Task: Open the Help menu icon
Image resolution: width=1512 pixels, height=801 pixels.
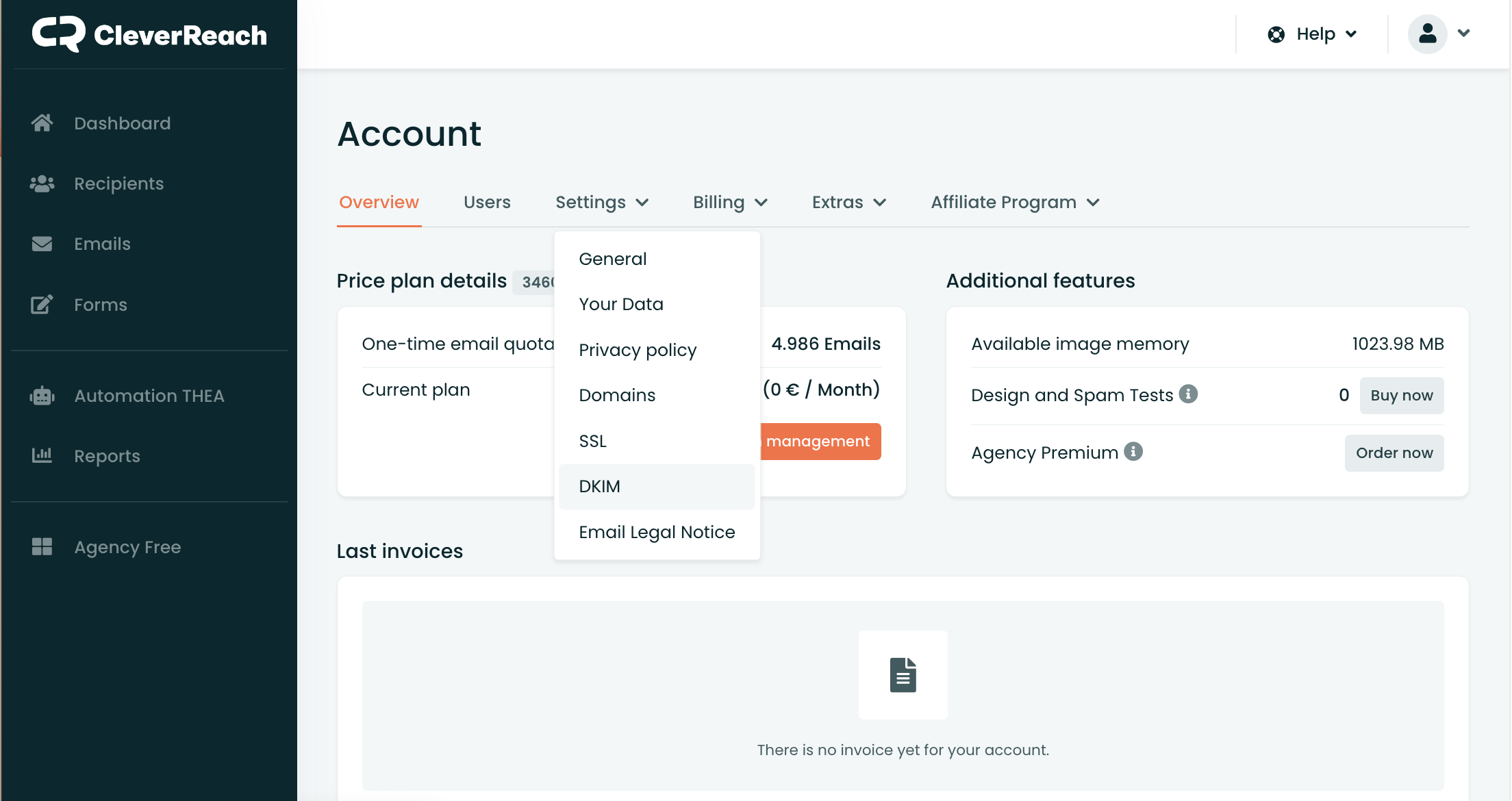Action: 1276,34
